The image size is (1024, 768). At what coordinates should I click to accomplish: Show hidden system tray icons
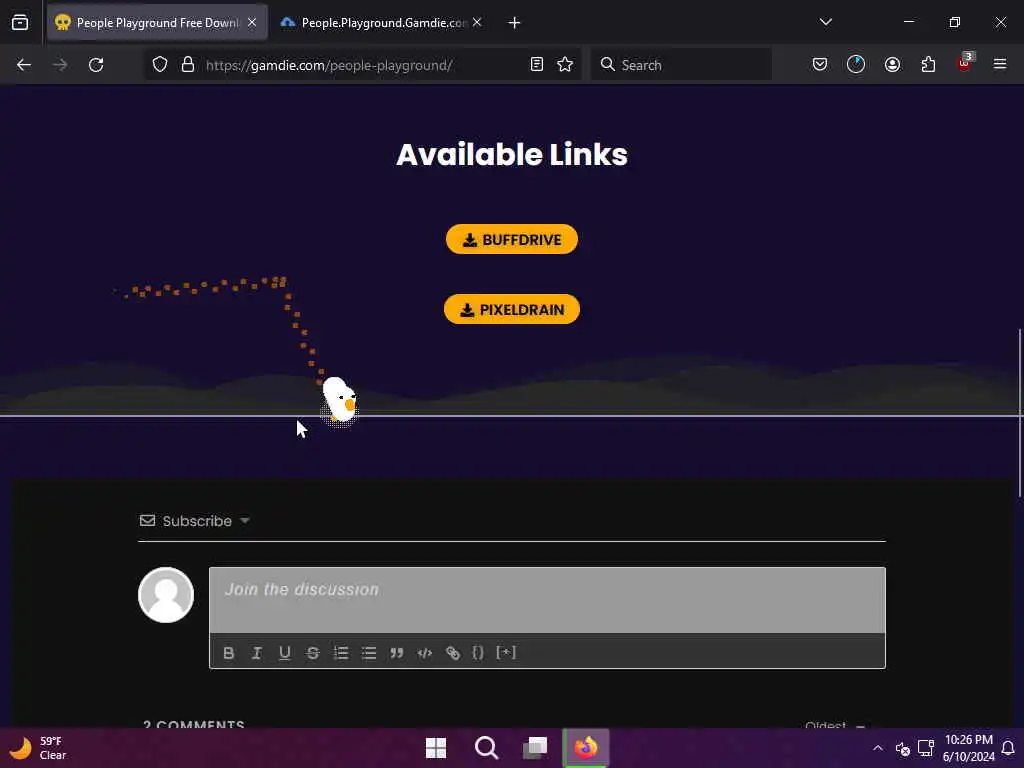(878, 748)
